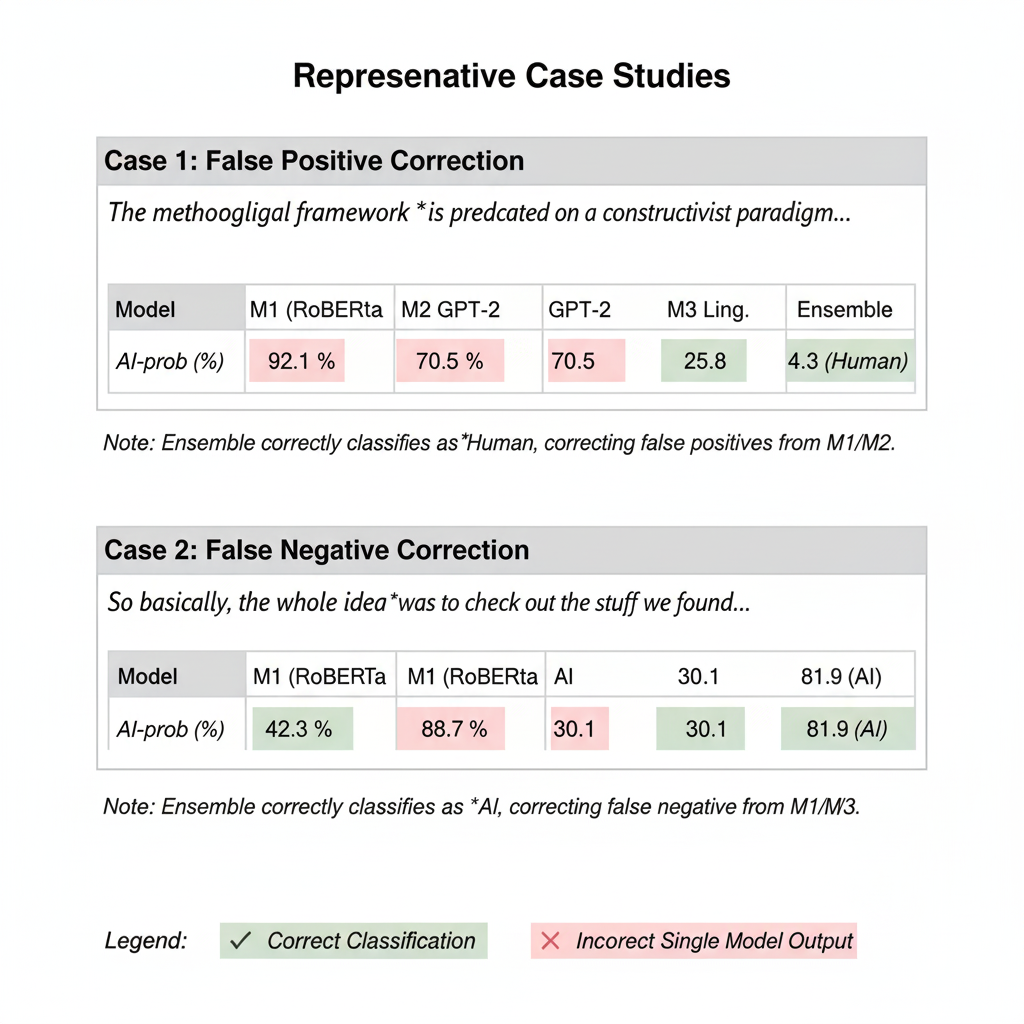The image size is (1024, 1024).
Task: Click the red 70.5 % cell with percent sign
Action: click(x=450, y=361)
